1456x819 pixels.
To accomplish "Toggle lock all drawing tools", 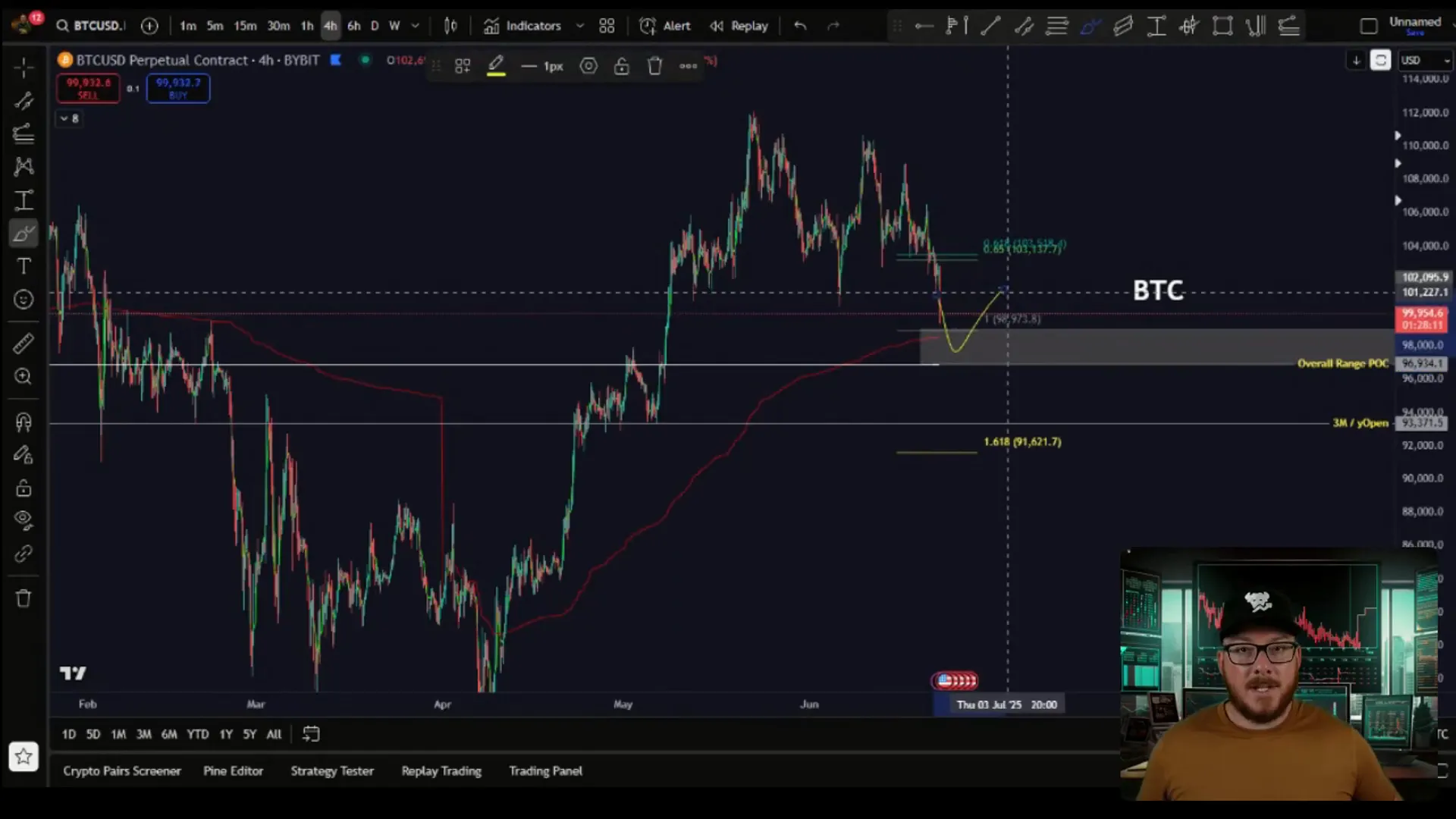I will (24, 488).
